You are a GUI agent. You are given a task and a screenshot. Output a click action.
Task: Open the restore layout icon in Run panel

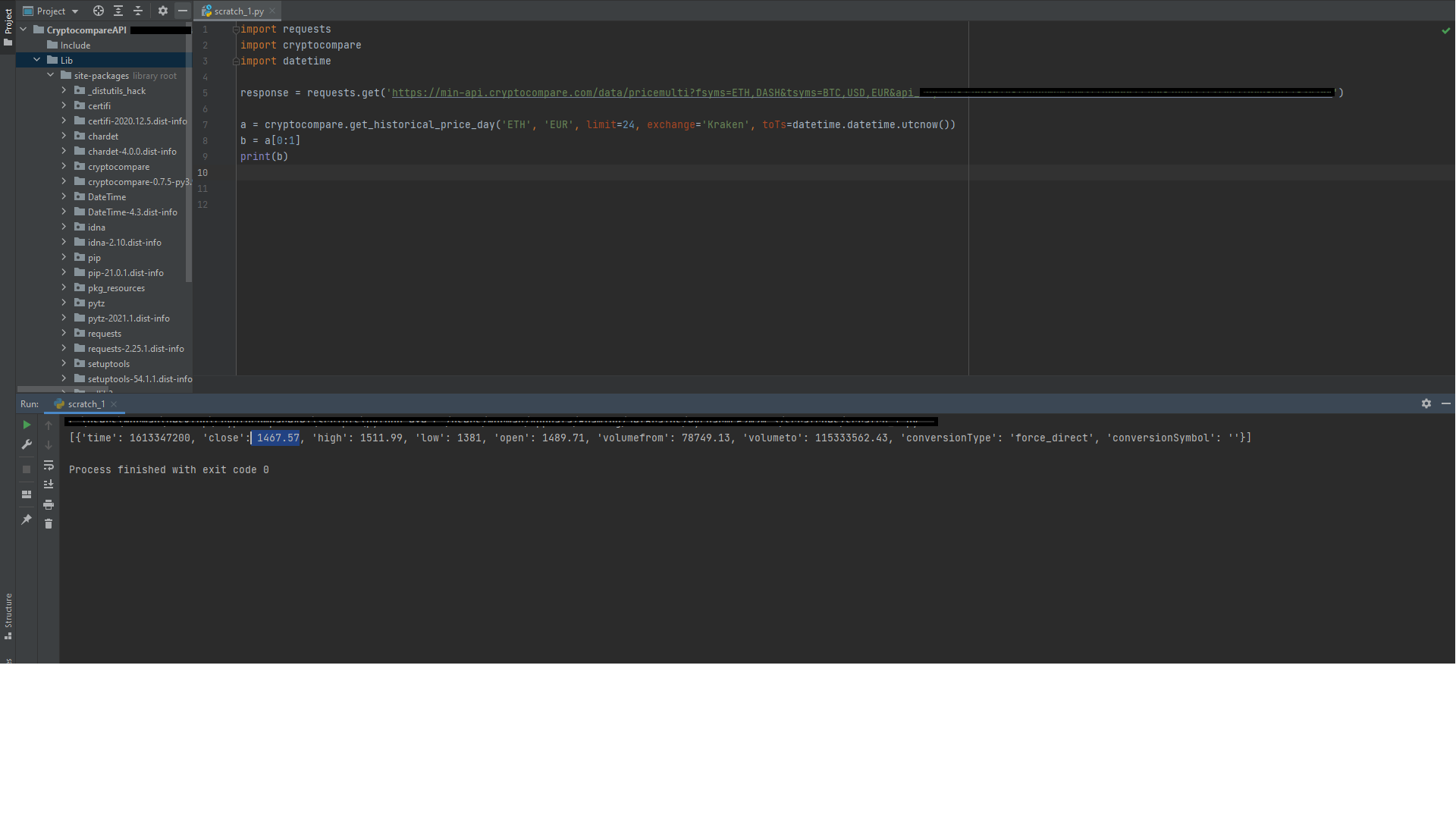(x=27, y=494)
